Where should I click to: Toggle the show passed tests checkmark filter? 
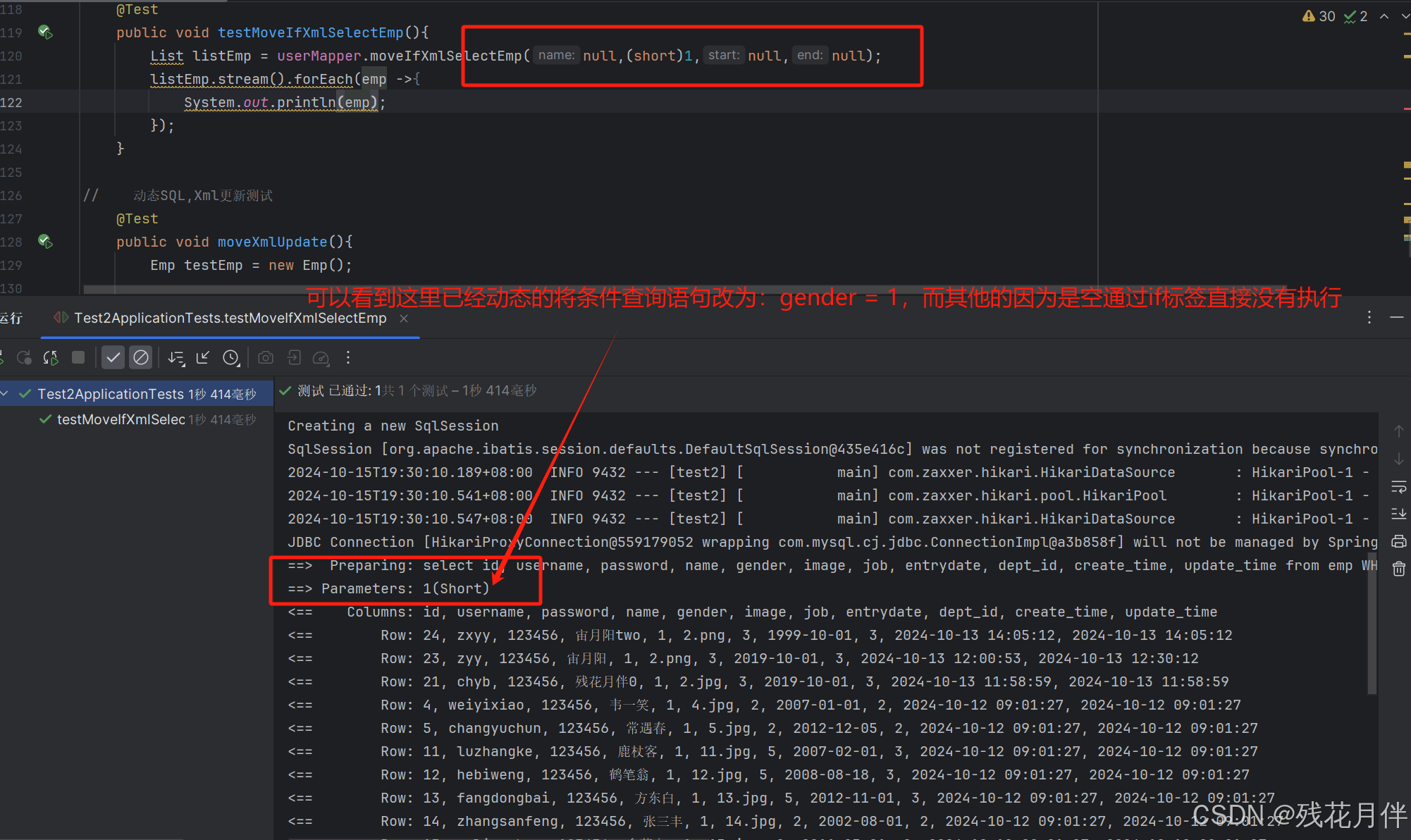tap(113, 358)
